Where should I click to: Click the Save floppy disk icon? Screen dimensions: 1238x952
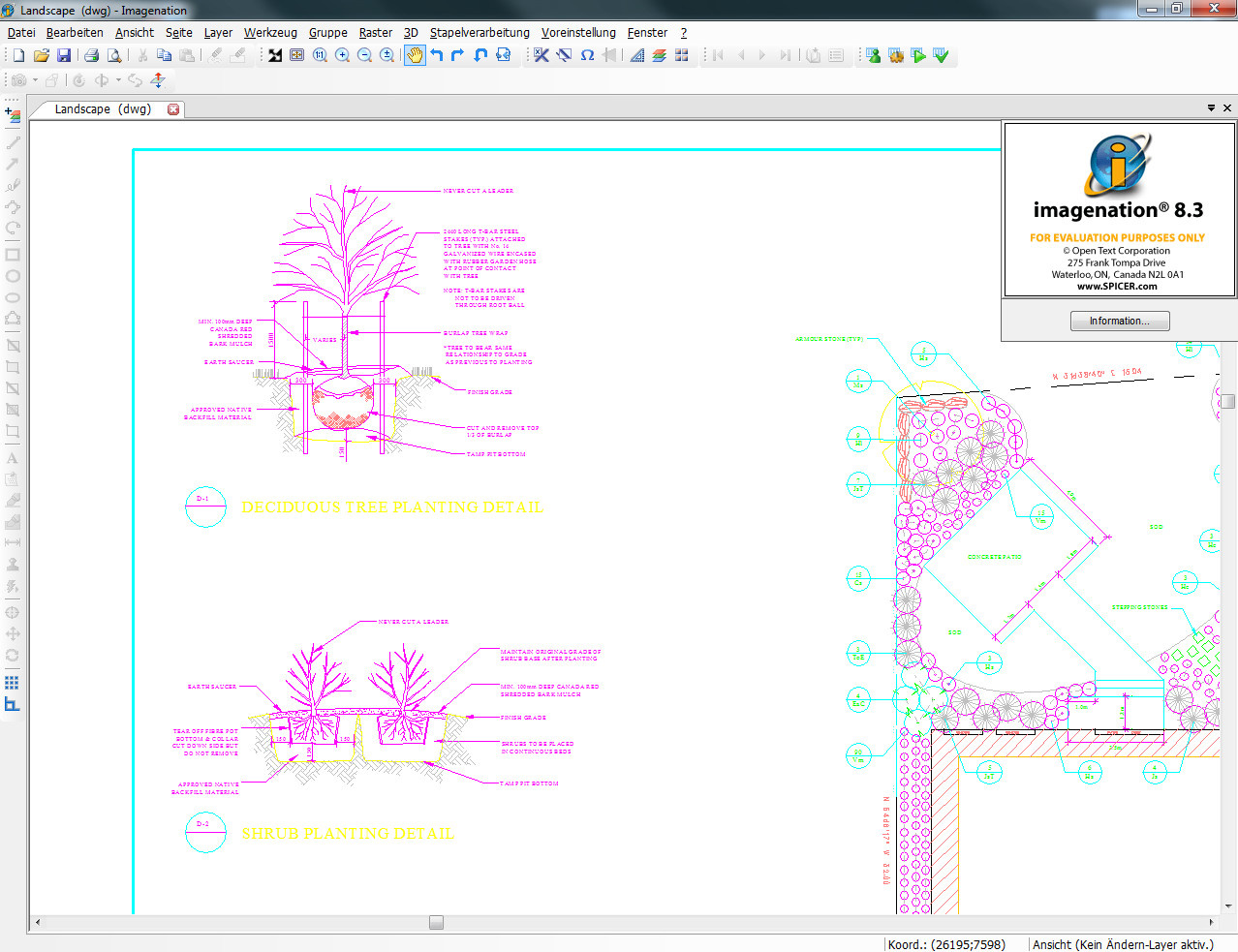(x=64, y=55)
